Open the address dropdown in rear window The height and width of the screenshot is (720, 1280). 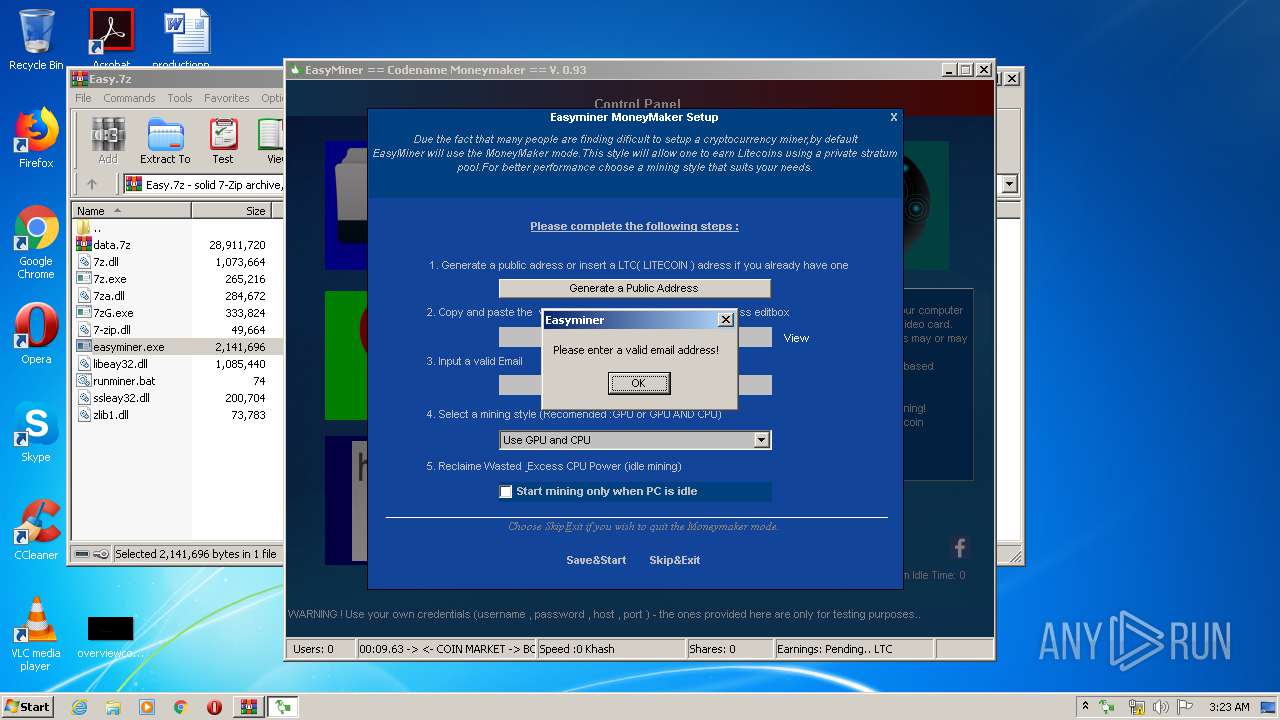1009,184
